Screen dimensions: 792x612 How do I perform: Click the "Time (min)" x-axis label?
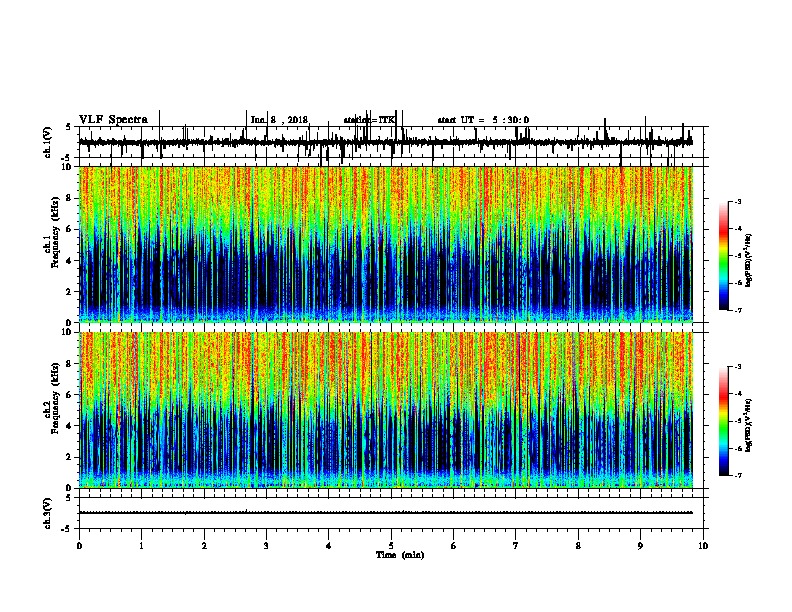click(400, 555)
